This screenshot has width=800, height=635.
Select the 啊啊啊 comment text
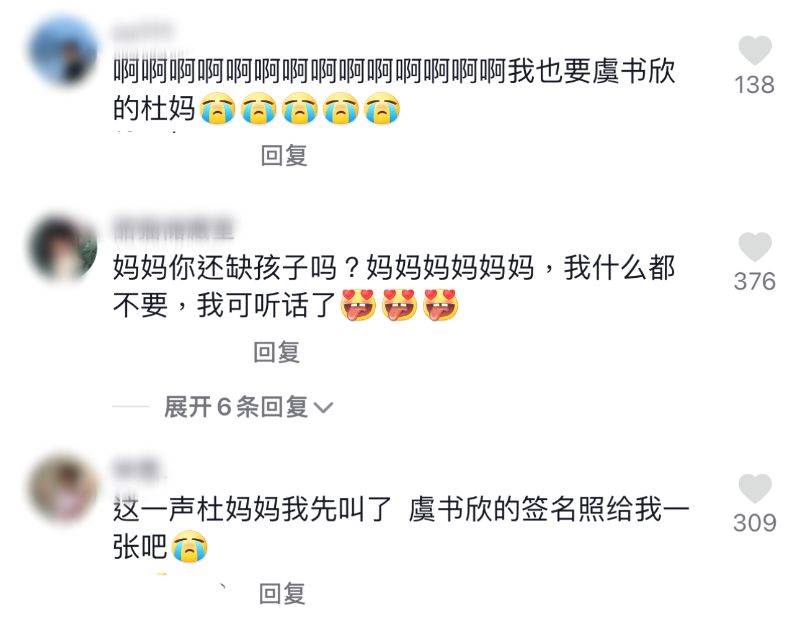(x=394, y=90)
